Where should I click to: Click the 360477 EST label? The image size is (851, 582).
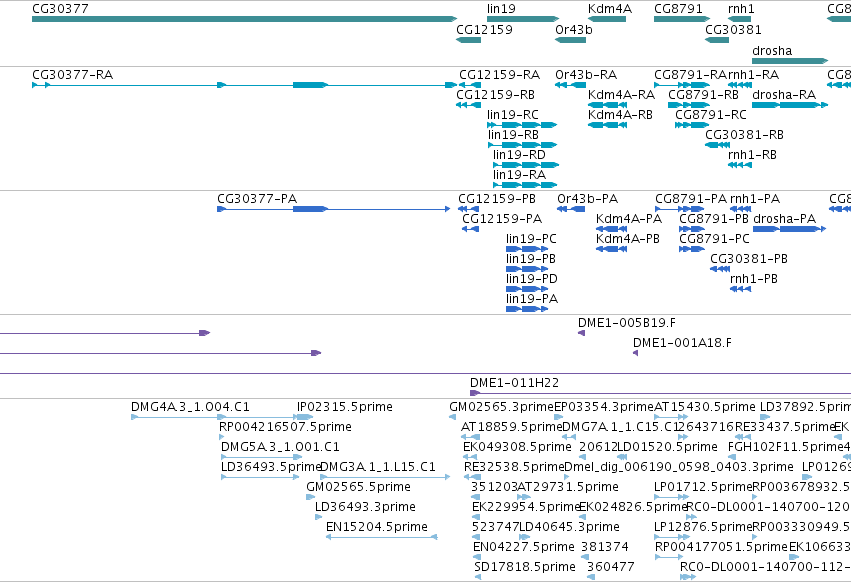pyautogui.click(x=611, y=567)
